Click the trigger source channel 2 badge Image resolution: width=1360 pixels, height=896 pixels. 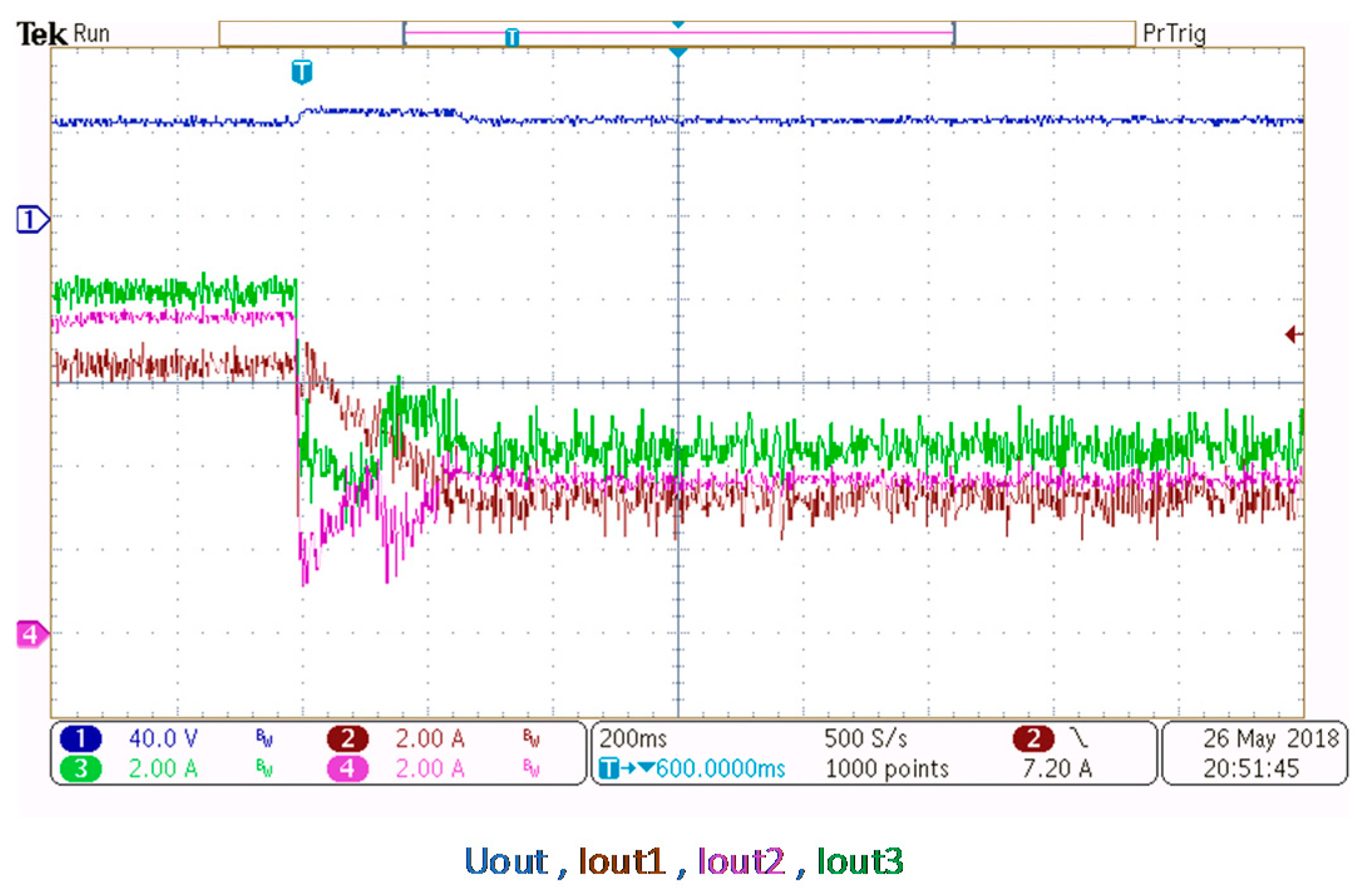[x=1033, y=738]
